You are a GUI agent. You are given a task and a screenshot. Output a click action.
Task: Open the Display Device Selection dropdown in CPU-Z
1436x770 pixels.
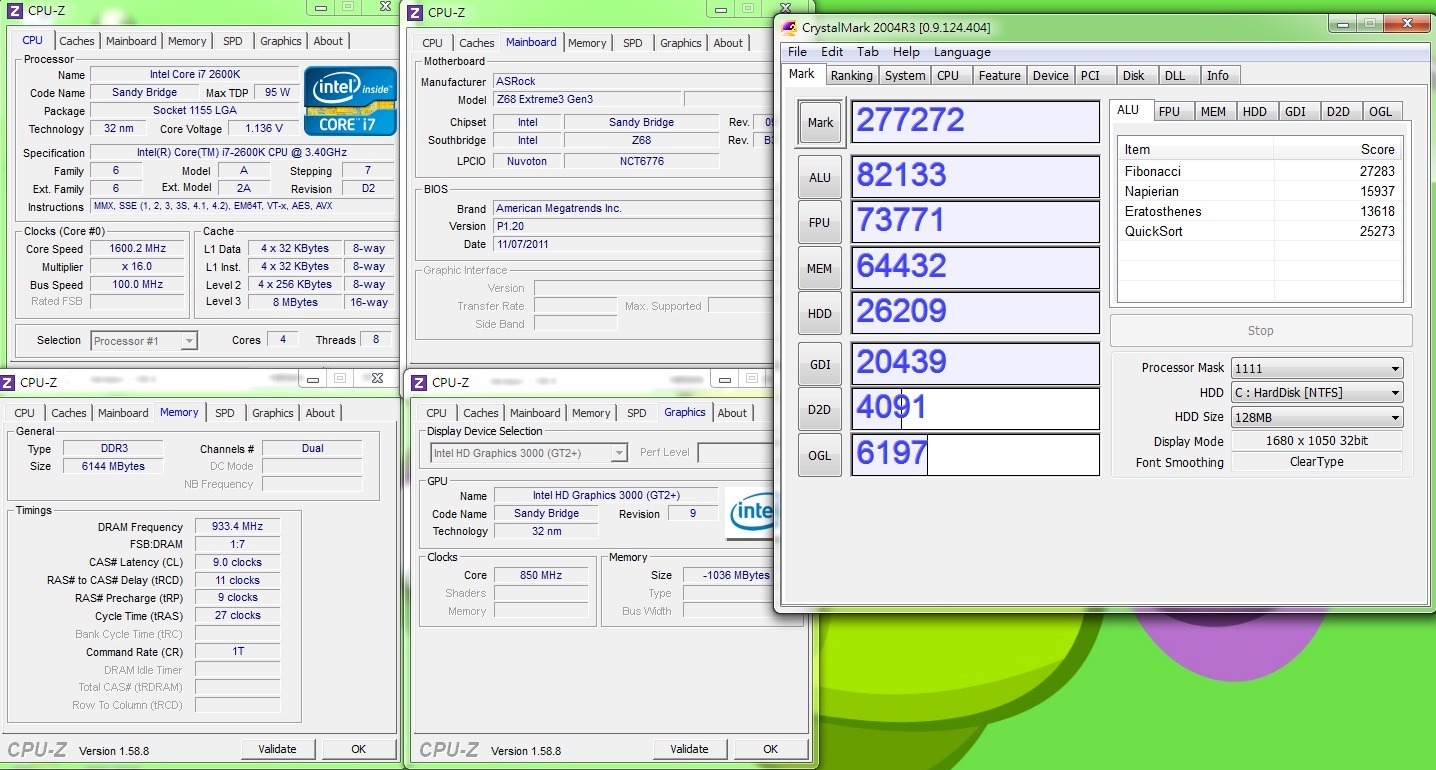[528, 453]
